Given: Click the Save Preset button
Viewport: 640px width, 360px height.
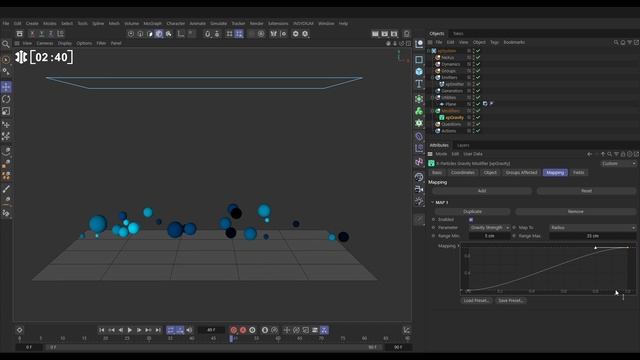Looking at the screenshot, I should tap(511, 300).
